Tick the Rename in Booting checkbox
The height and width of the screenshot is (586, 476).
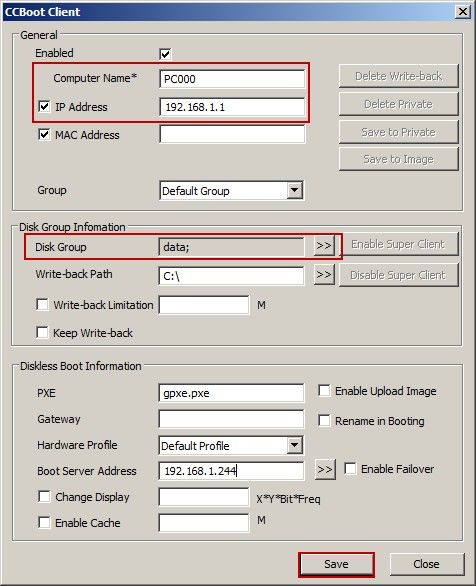324,420
